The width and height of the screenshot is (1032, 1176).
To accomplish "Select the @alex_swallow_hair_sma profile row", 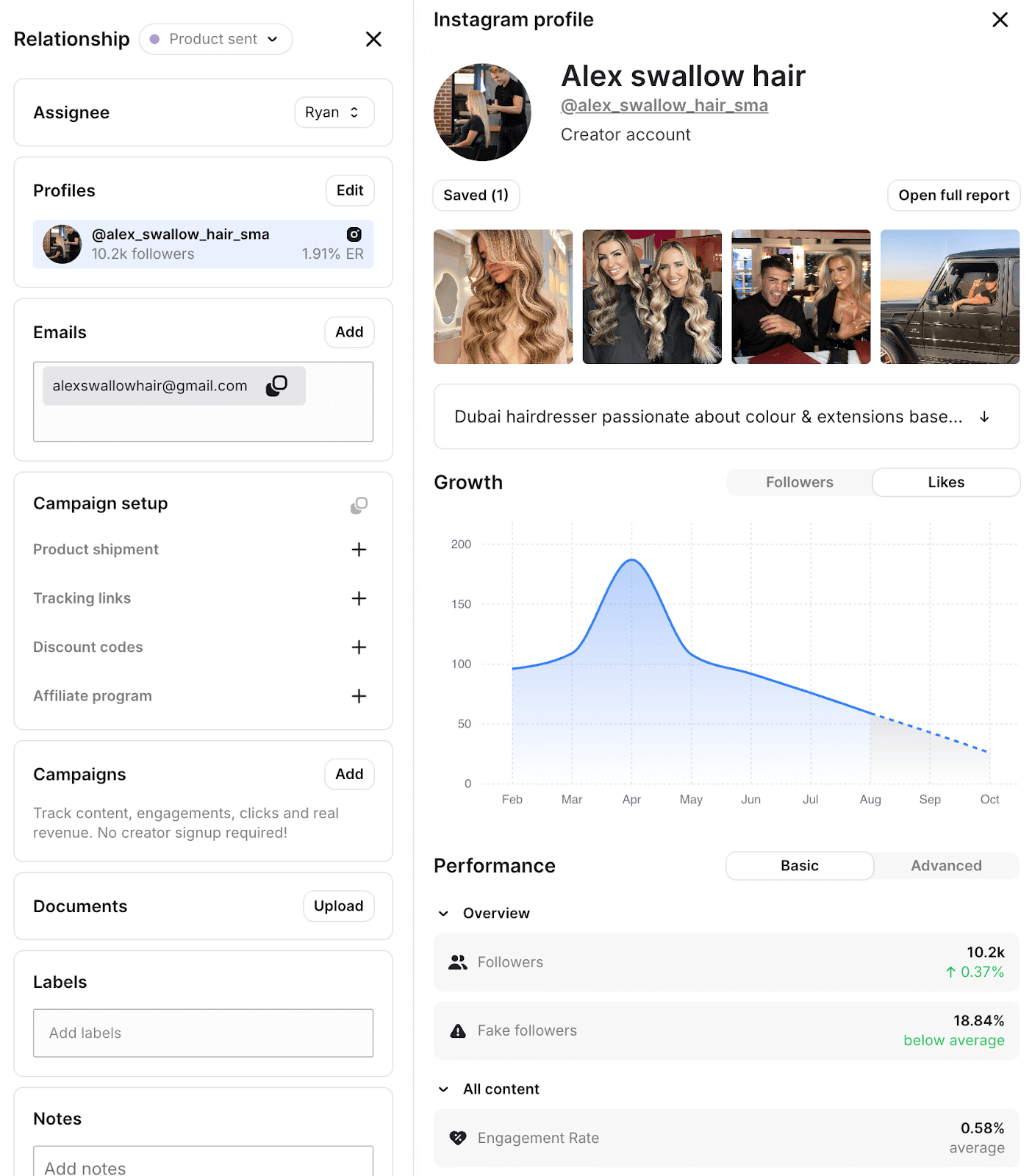I will 203,244.
